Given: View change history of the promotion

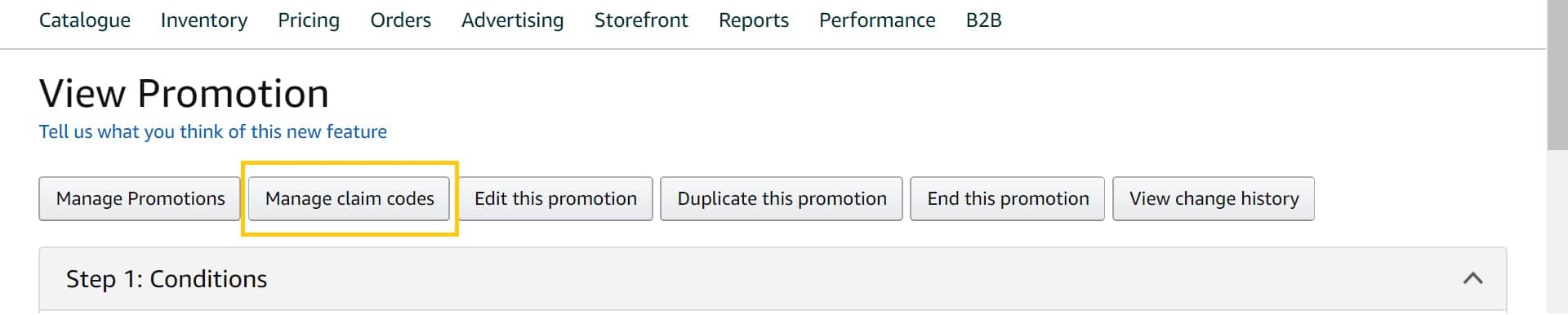Looking at the screenshot, I should pyautogui.click(x=1214, y=198).
